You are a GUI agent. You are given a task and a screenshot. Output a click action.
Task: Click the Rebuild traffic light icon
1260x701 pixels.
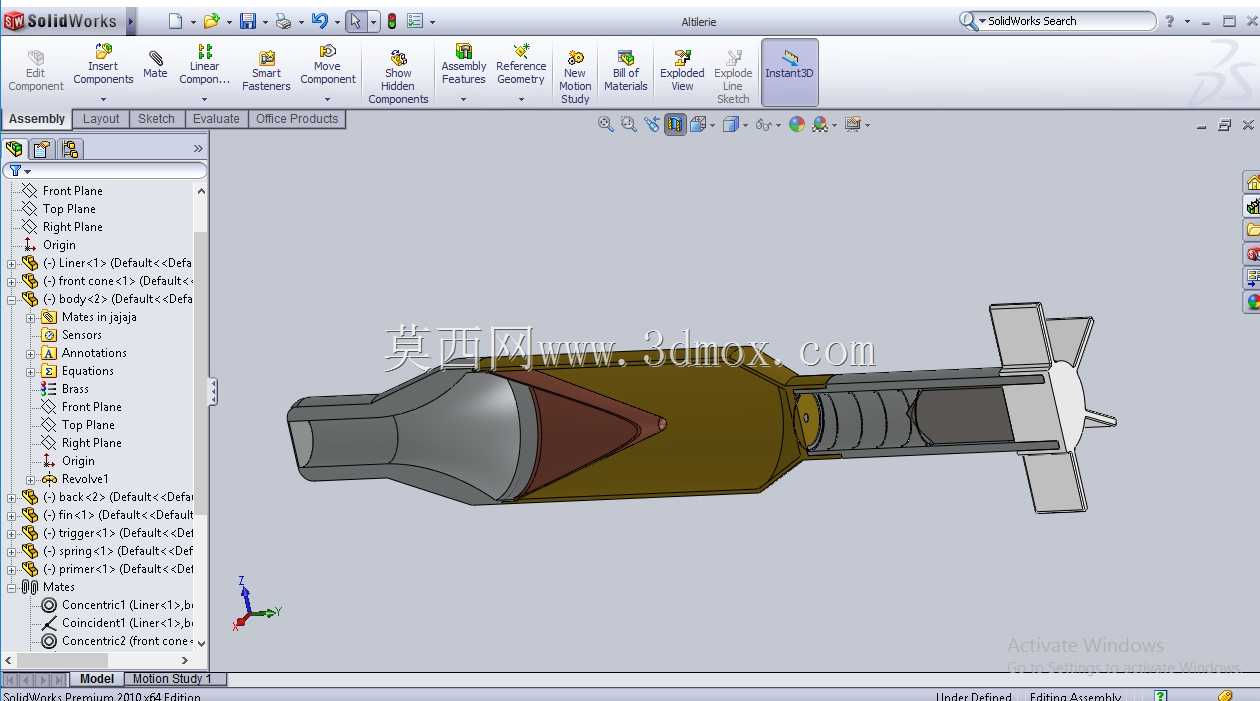coord(392,21)
